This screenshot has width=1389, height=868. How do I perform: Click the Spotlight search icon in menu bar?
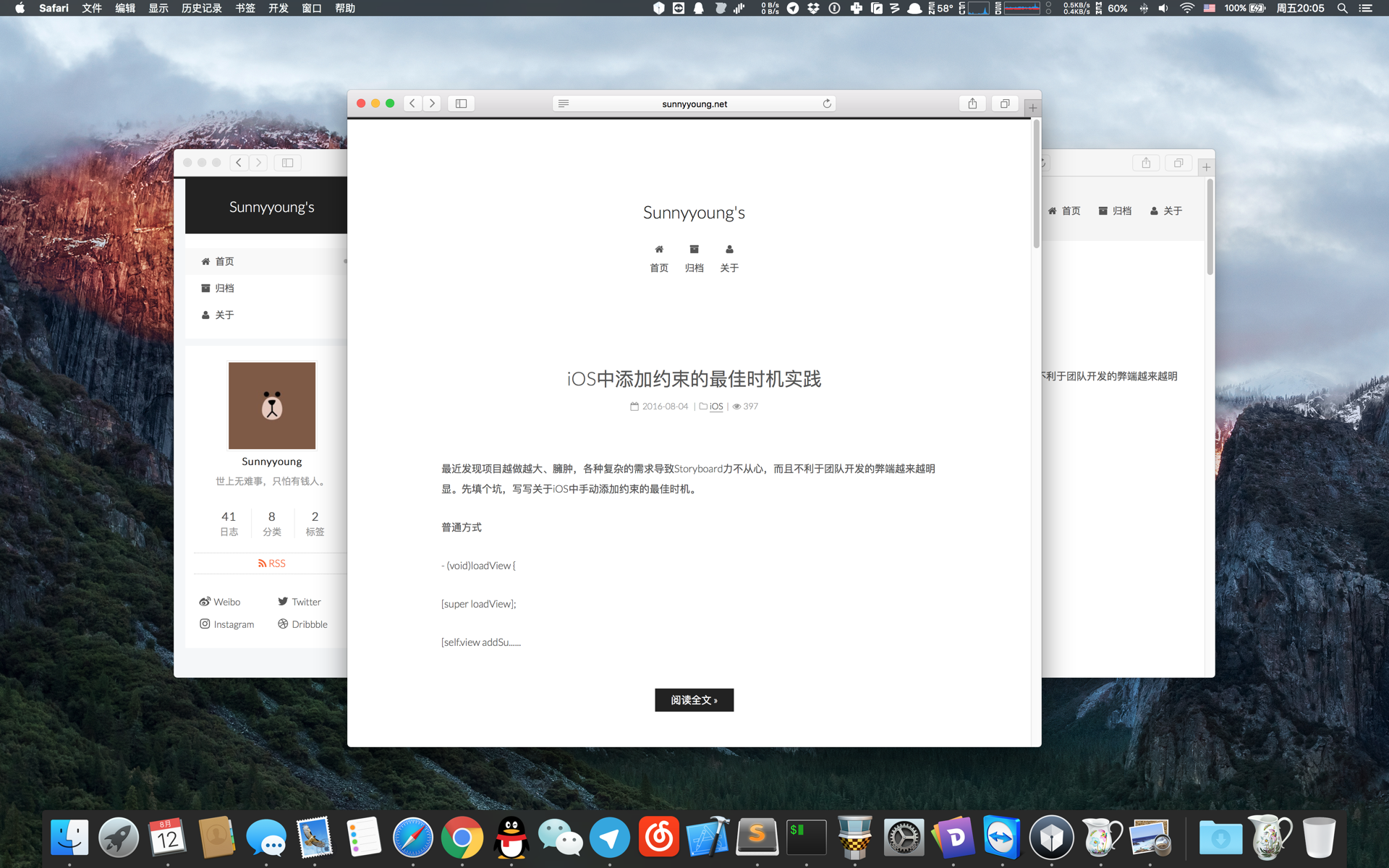[1345, 9]
